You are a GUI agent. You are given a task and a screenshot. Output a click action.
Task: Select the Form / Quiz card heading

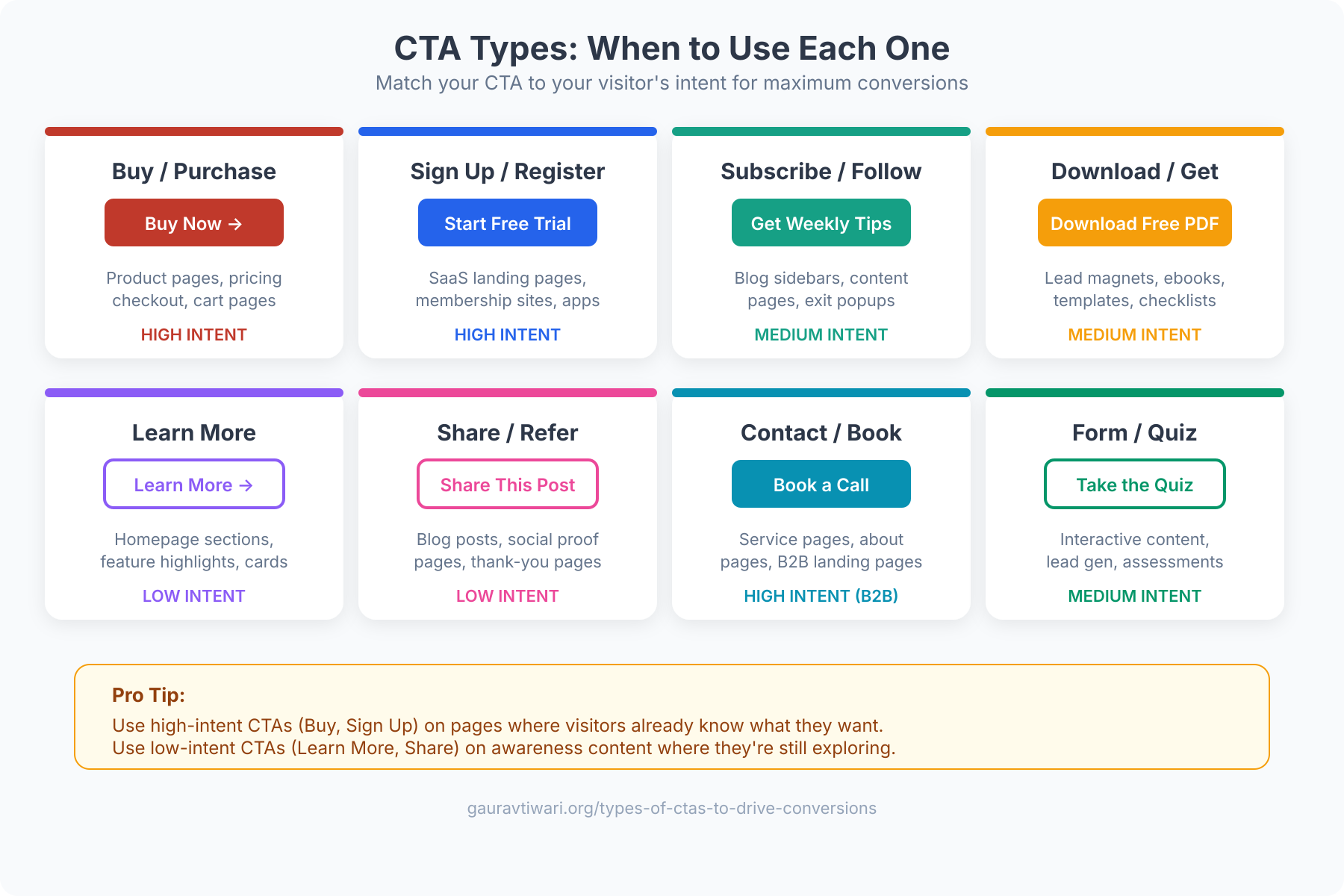click(x=1134, y=432)
